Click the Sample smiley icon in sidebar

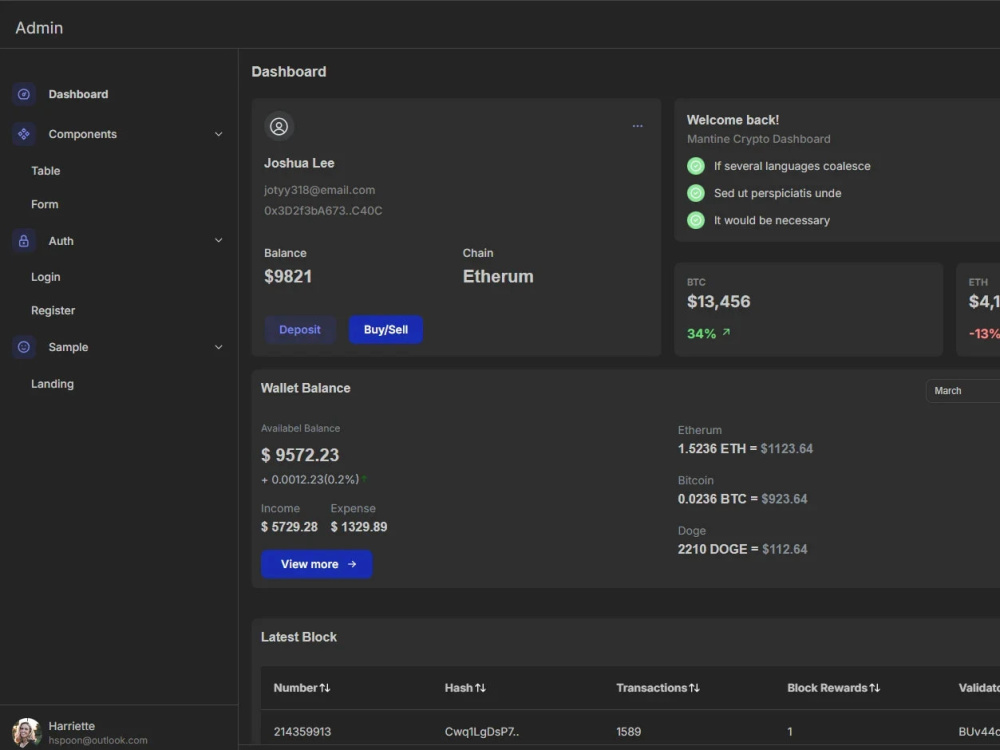(x=24, y=347)
